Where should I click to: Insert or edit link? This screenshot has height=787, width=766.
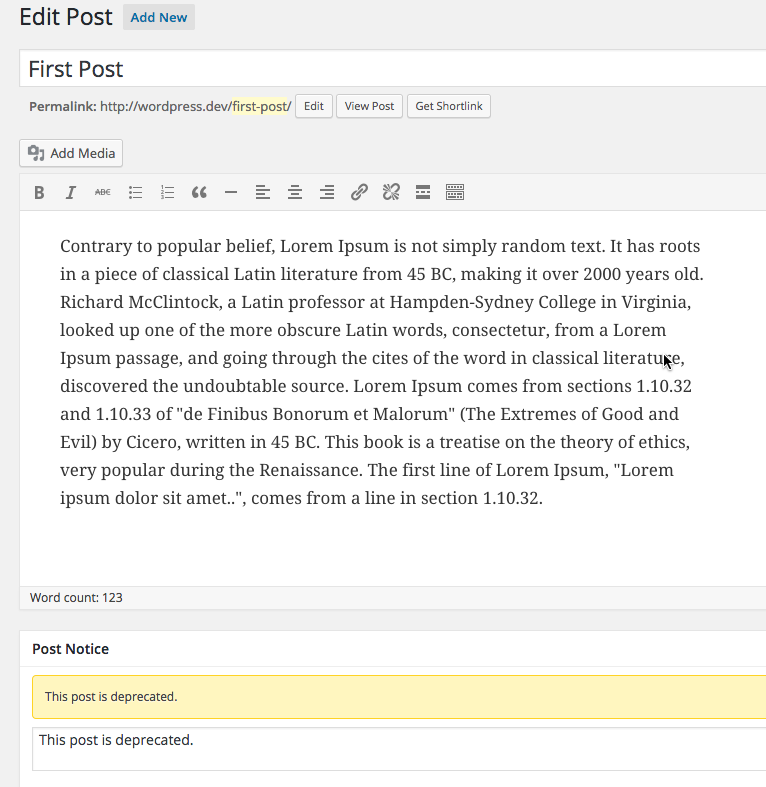click(x=359, y=192)
